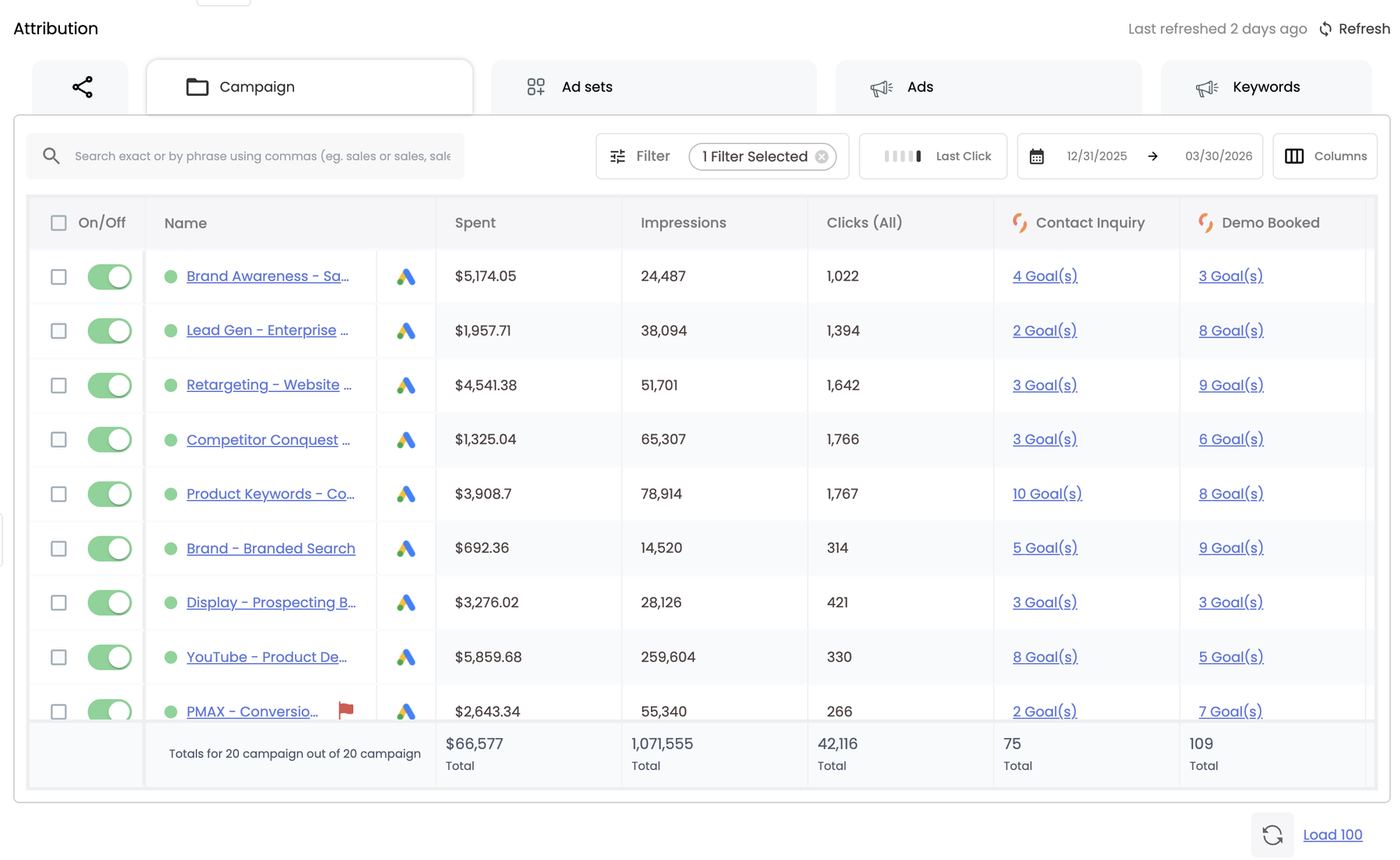Toggle off the YouTube - Product campaign switch
This screenshot has height=860, width=1400.
point(110,657)
